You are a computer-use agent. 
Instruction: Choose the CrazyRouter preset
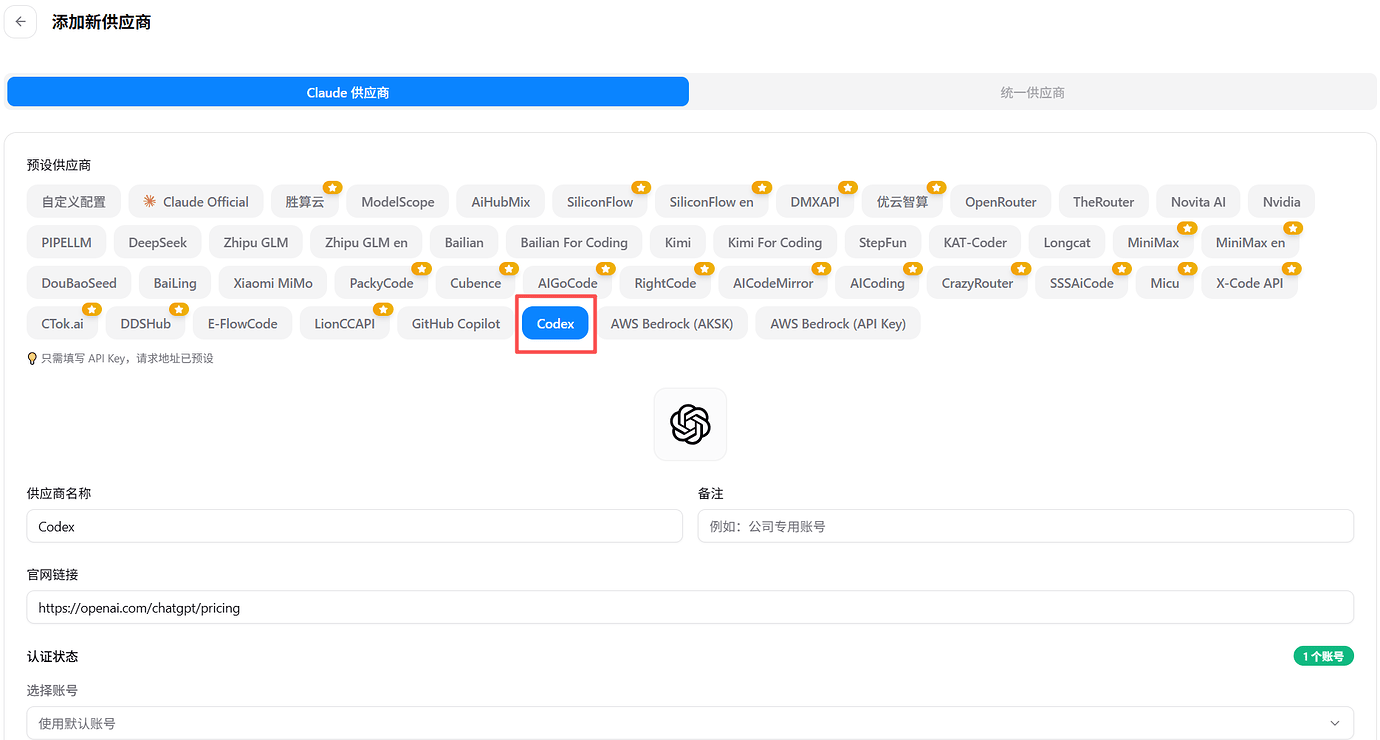[x=977, y=283]
